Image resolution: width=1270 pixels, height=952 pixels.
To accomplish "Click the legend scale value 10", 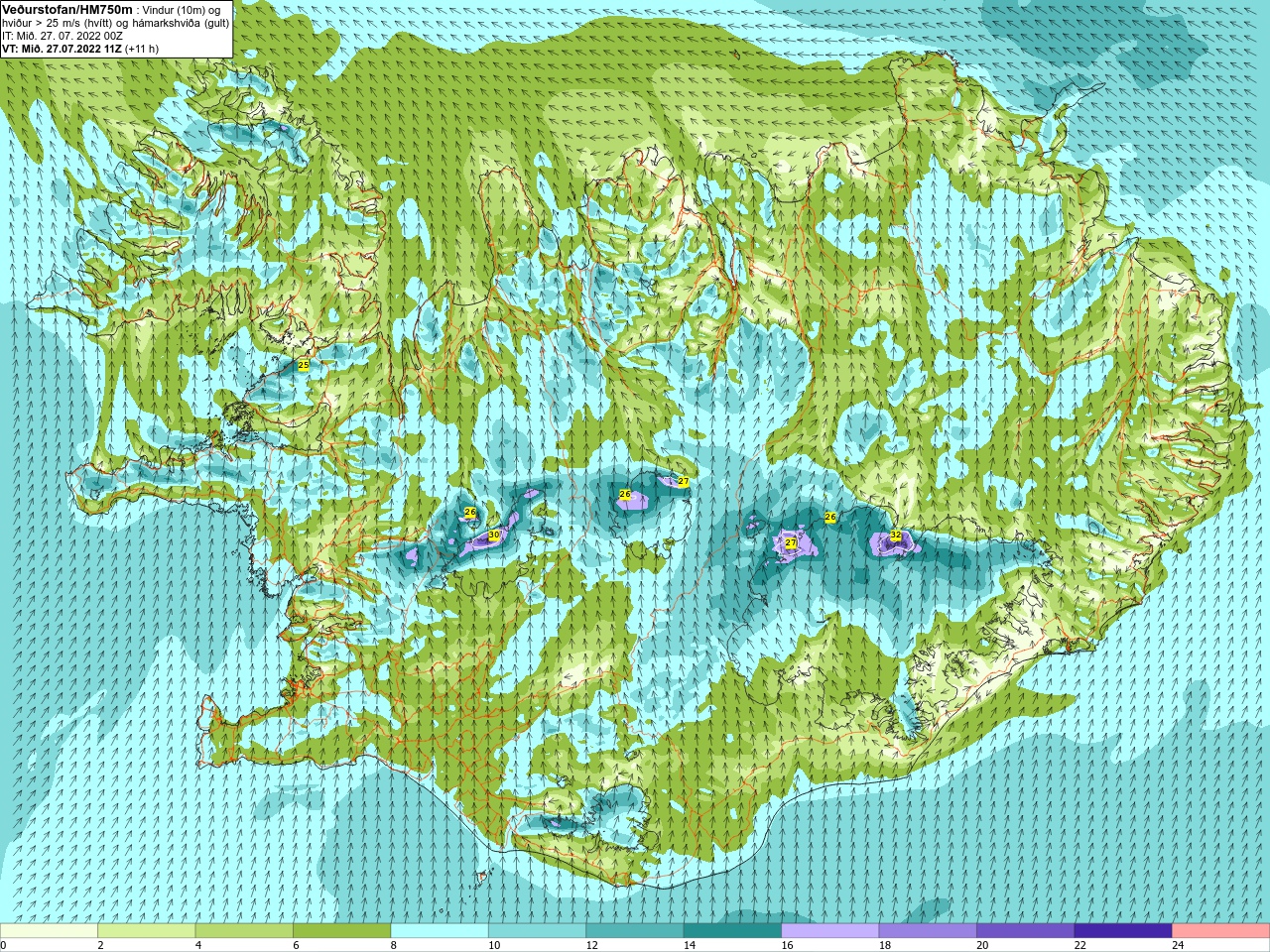I will (x=492, y=945).
